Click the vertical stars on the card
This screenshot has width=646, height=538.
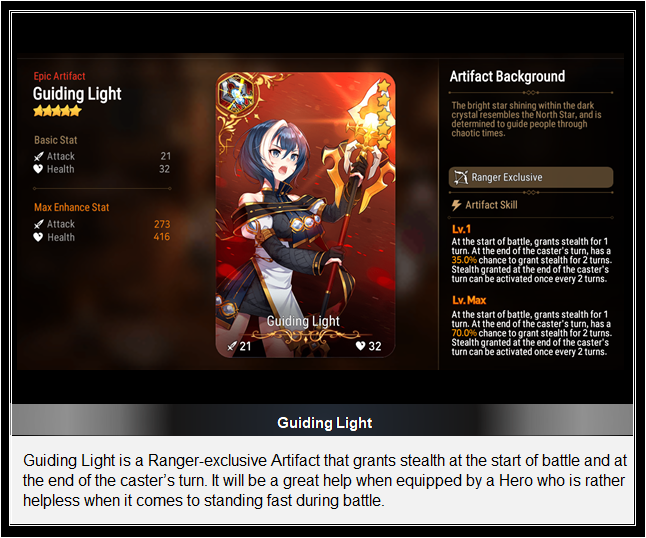pyautogui.click(x=384, y=115)
